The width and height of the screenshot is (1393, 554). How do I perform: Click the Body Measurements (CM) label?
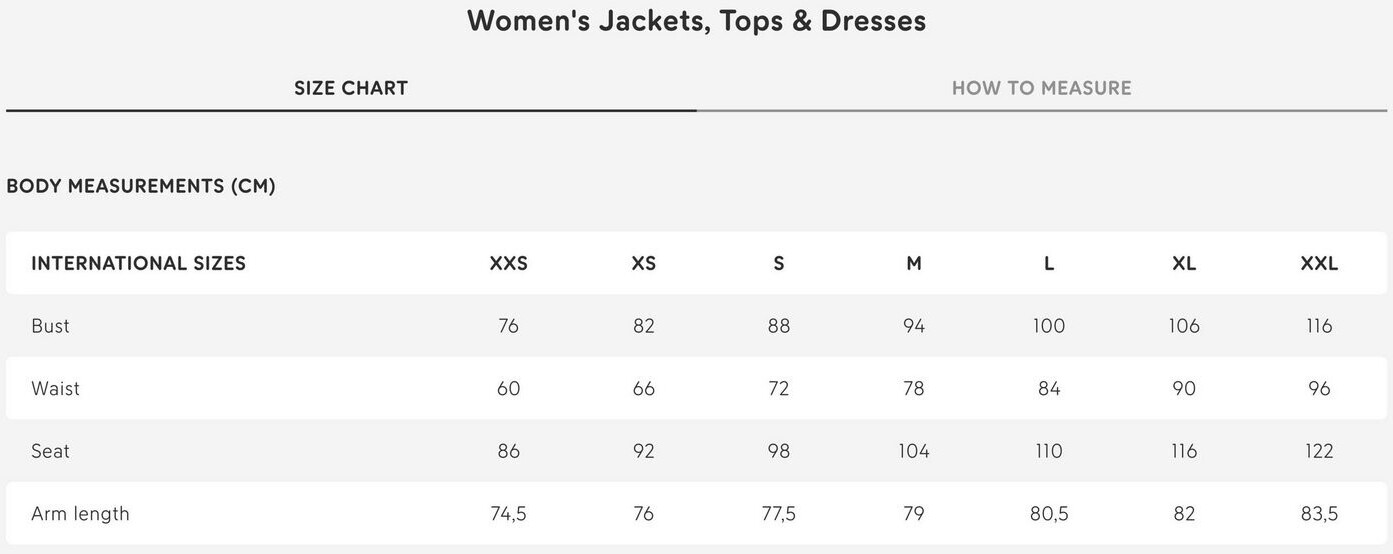(141, 186)
